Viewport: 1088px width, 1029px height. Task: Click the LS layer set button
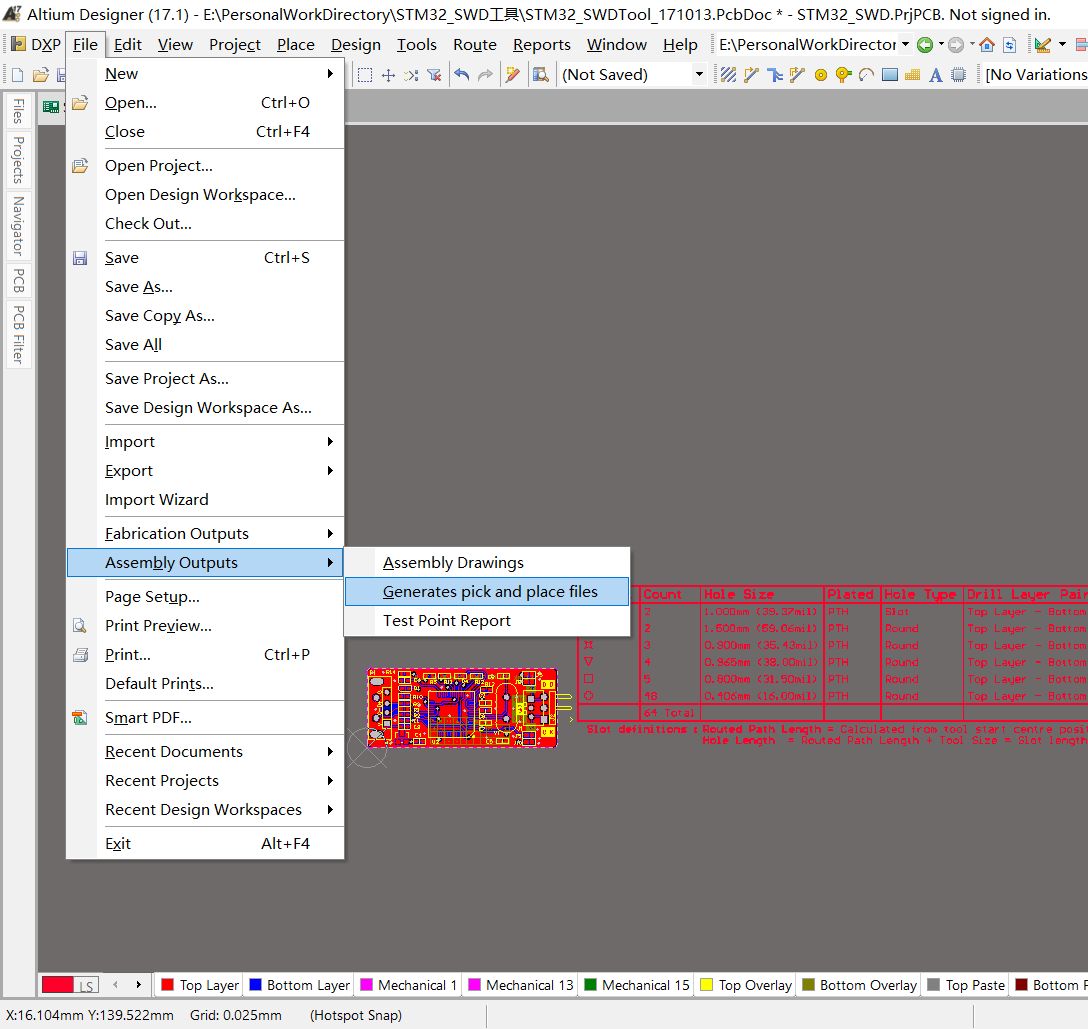tap(86, 986)
